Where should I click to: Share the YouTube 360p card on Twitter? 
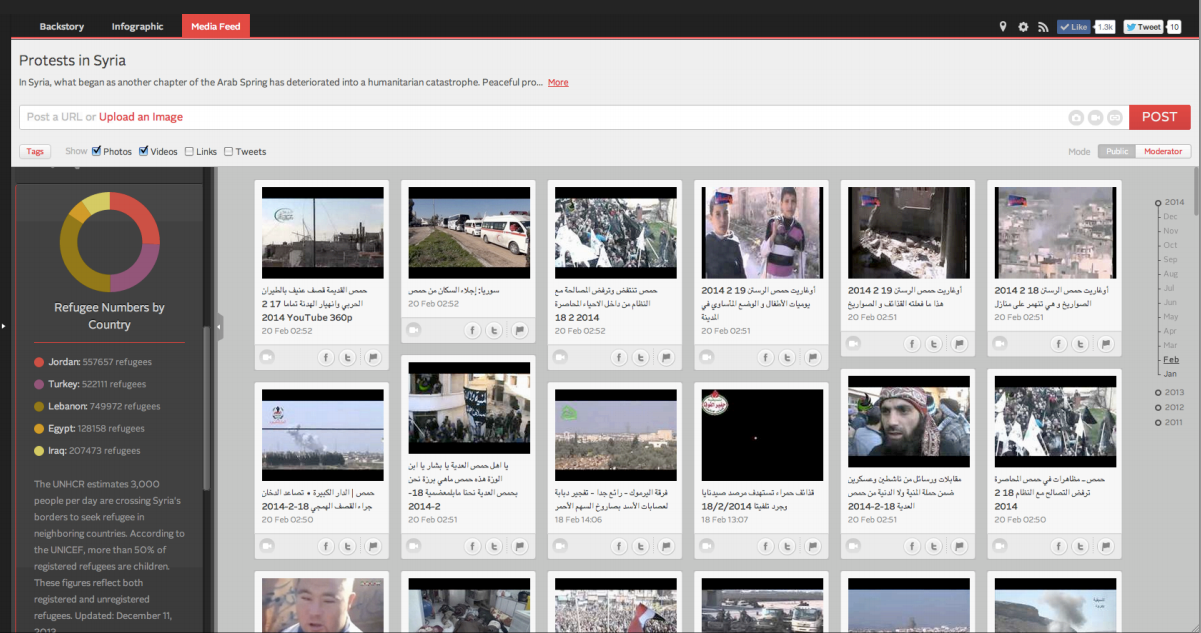point(347,357)
